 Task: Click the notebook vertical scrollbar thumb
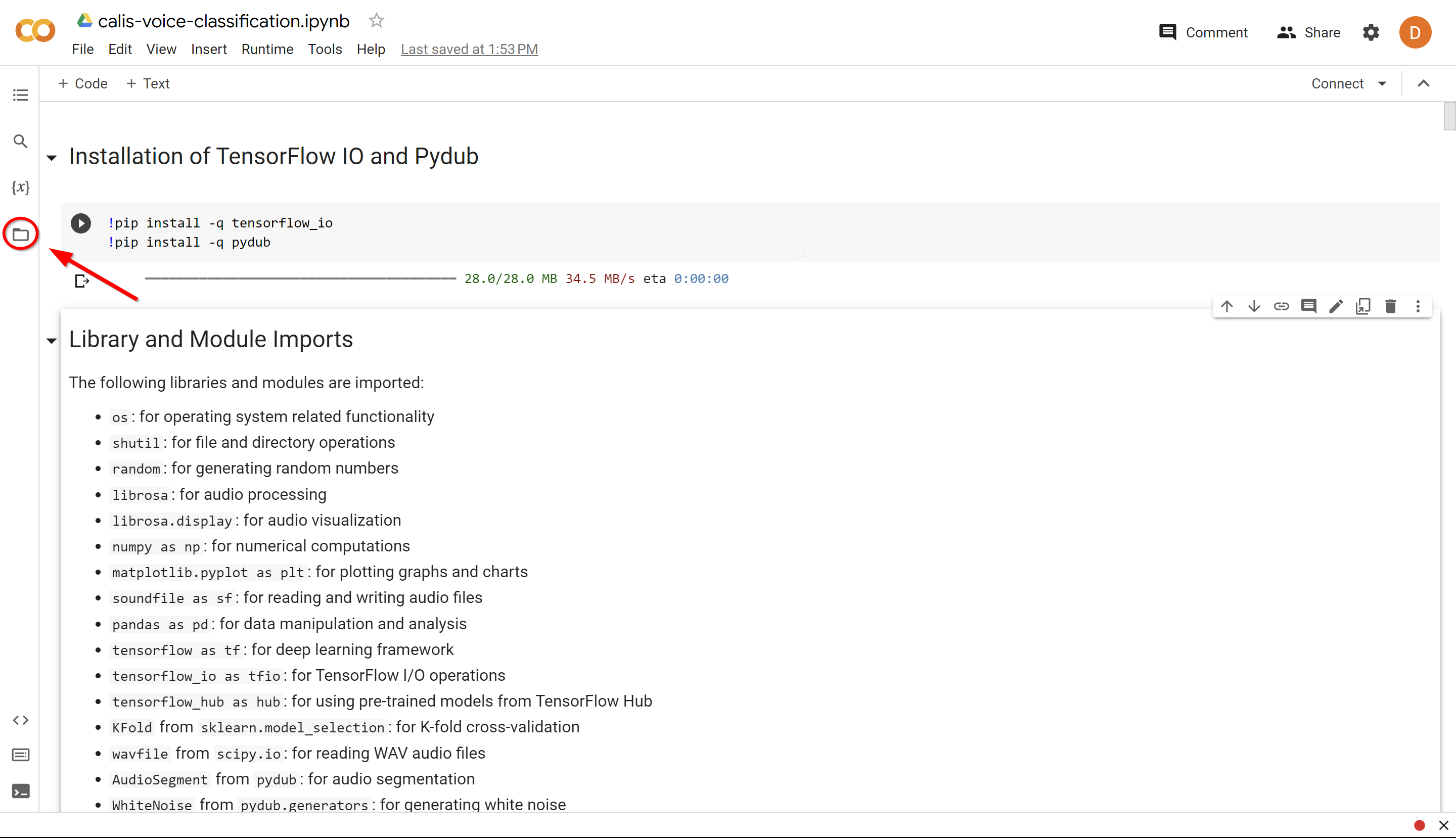(x=1449, y=116)
